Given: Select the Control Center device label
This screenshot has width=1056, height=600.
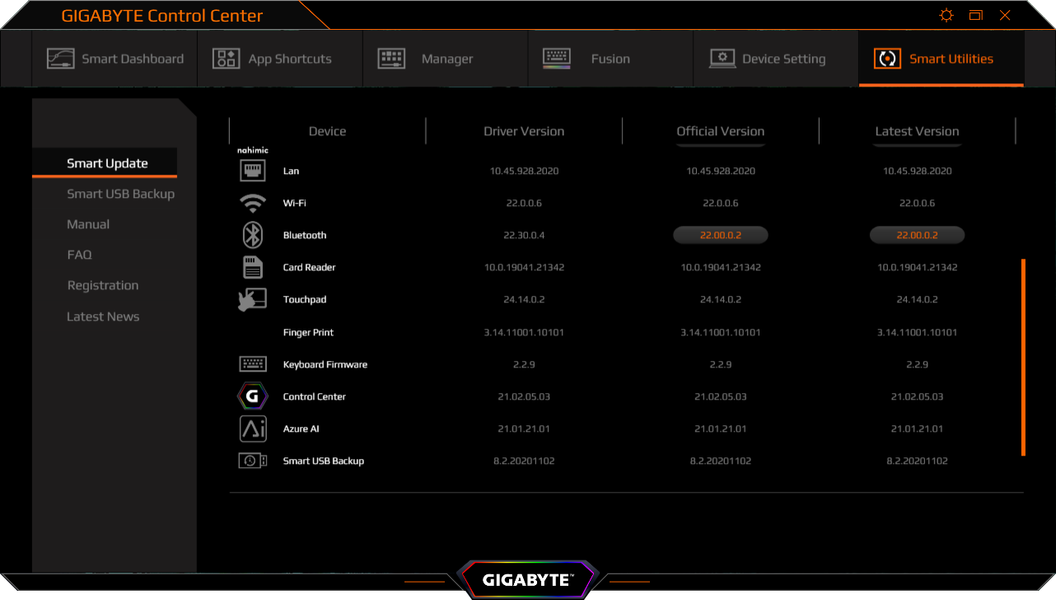Looking at the screenshot, I should [315, 397].
